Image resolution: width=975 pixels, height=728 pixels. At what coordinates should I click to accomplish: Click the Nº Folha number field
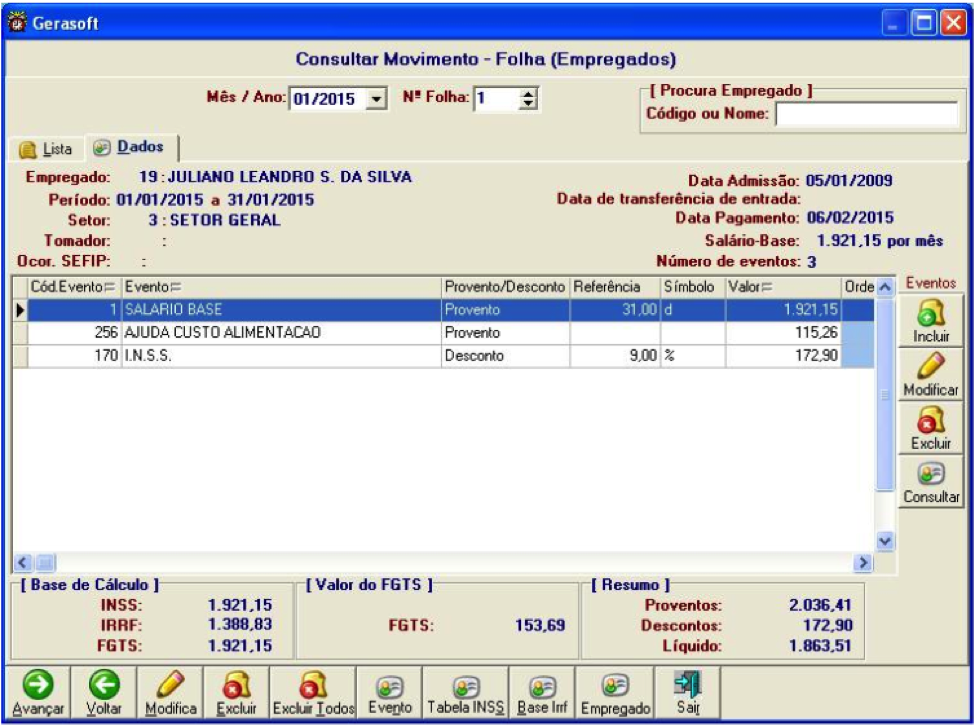tap(497, 99)
